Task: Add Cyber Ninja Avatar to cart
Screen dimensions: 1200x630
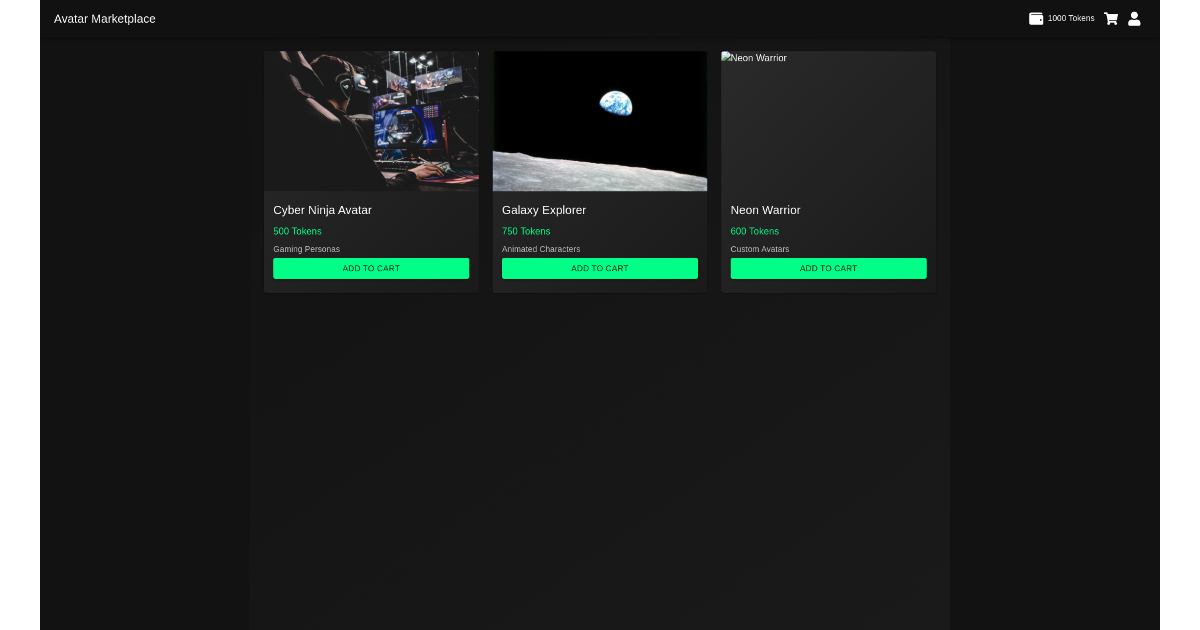Action: (x=371, y=268)
